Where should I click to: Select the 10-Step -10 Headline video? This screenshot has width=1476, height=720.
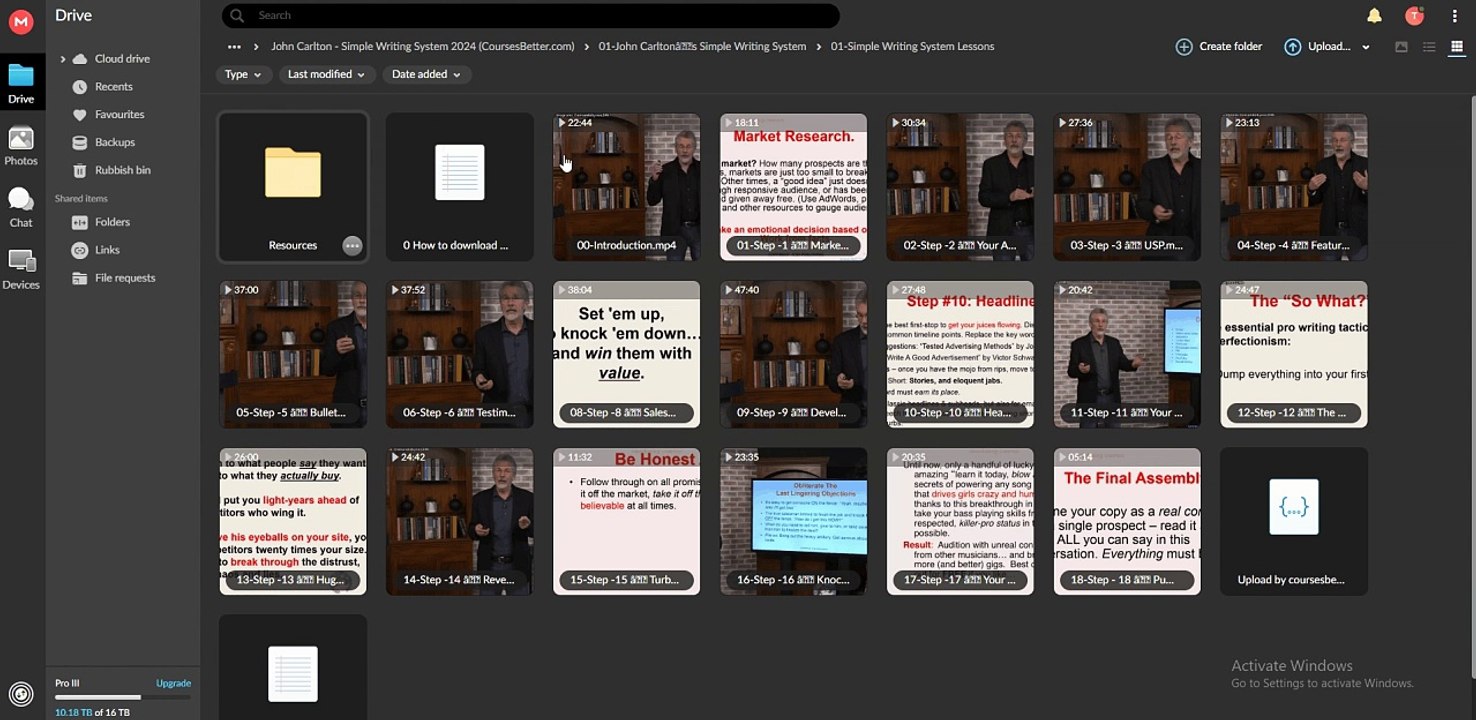click(960, 354)
